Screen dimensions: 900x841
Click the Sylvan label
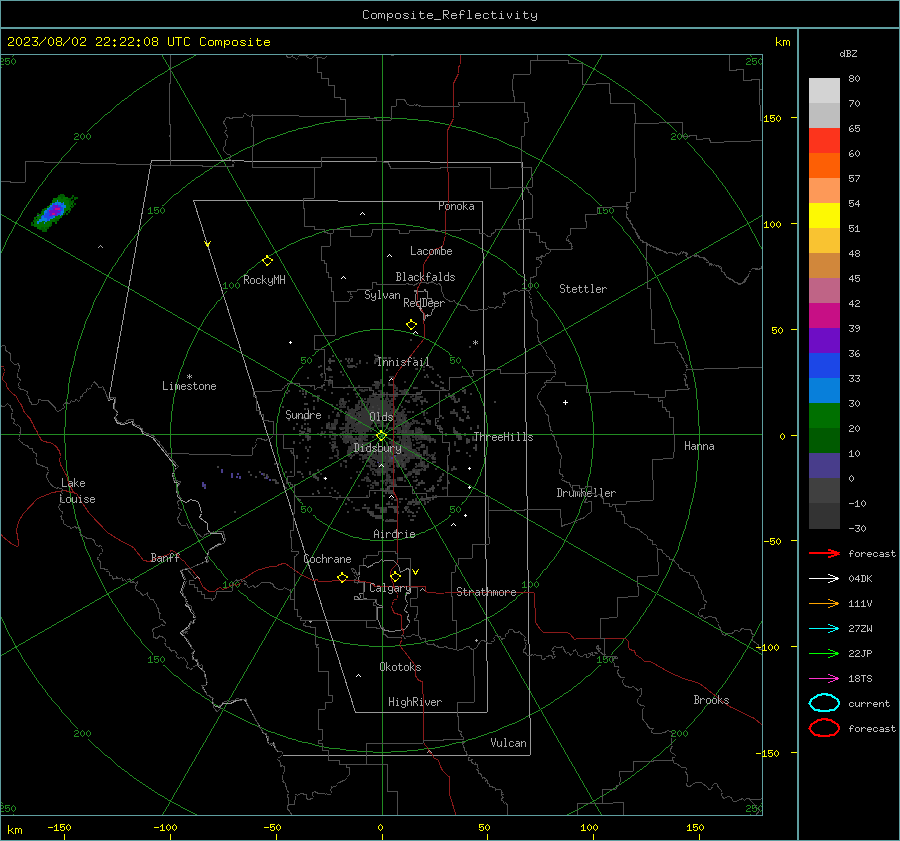click(382, 296)
